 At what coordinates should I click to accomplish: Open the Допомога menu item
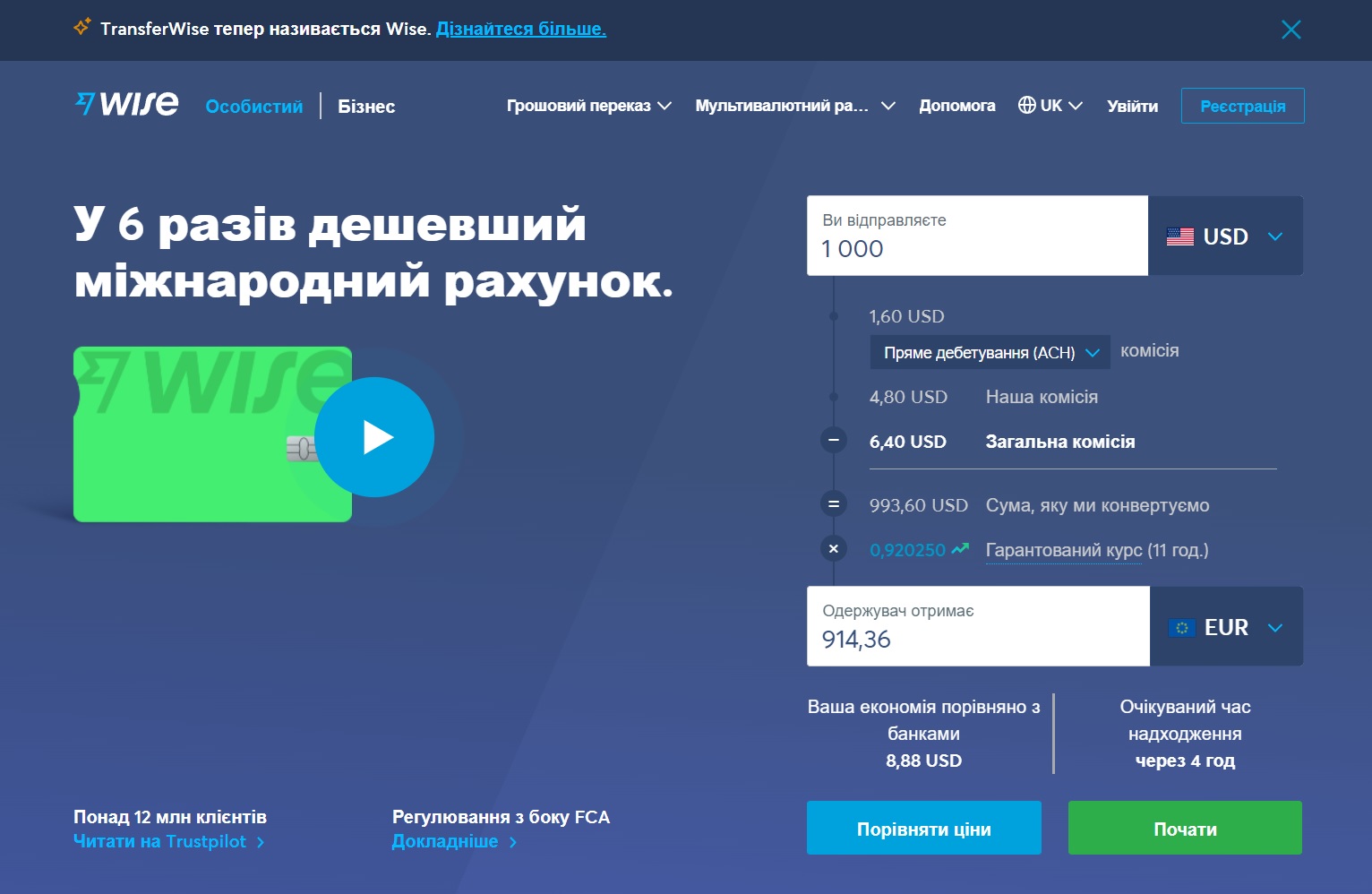[x=957, y=106]
